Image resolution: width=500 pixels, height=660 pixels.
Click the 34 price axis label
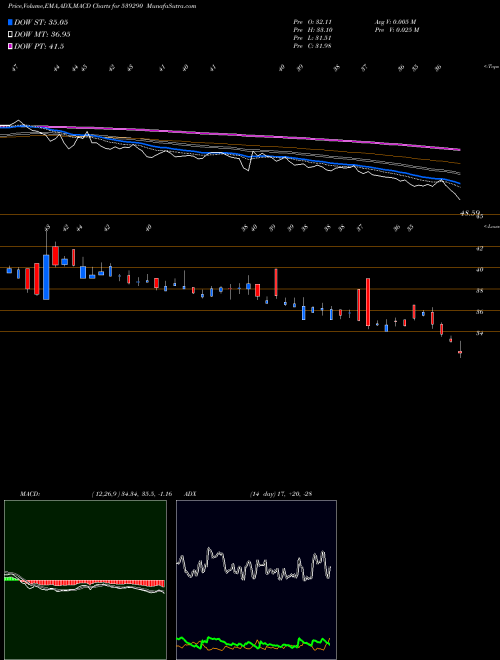[x=479, y=333]
